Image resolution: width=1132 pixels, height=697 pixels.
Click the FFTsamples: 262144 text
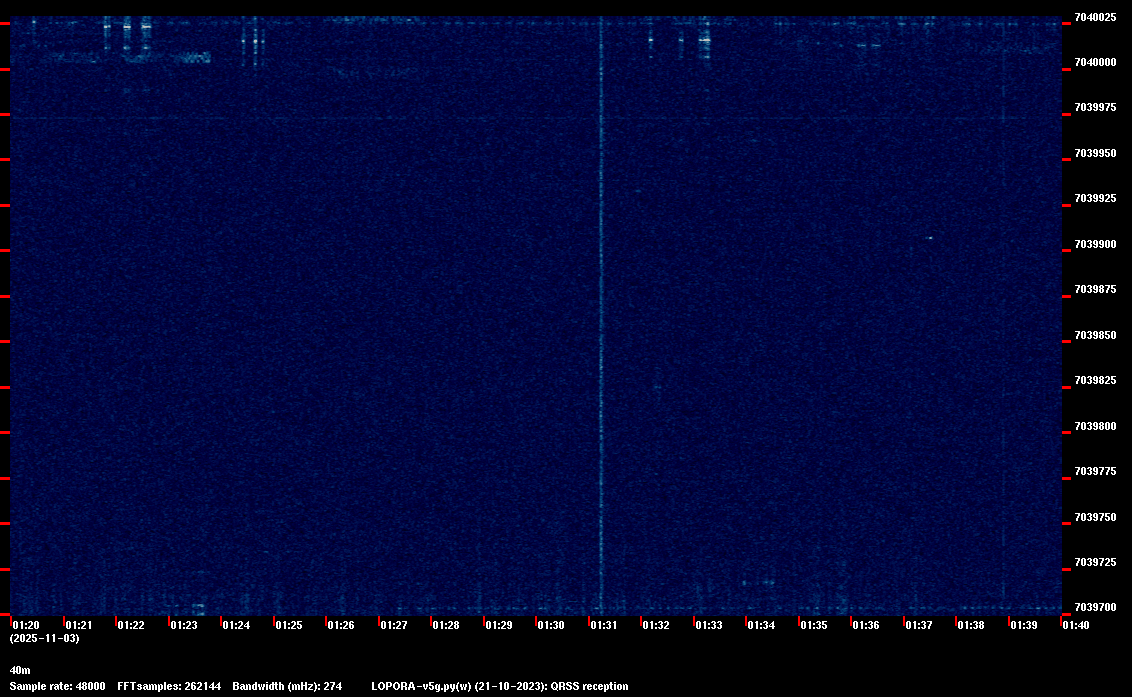(169, 687)
